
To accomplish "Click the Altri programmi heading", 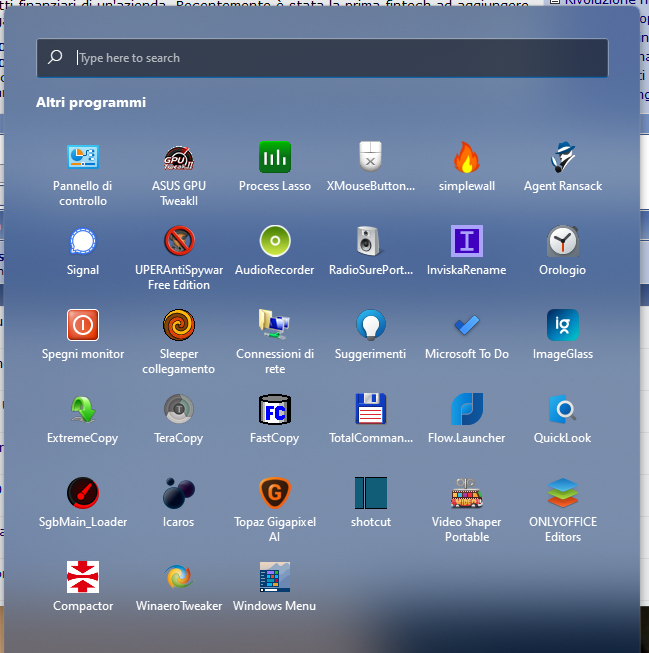I will tap(91, 102).
